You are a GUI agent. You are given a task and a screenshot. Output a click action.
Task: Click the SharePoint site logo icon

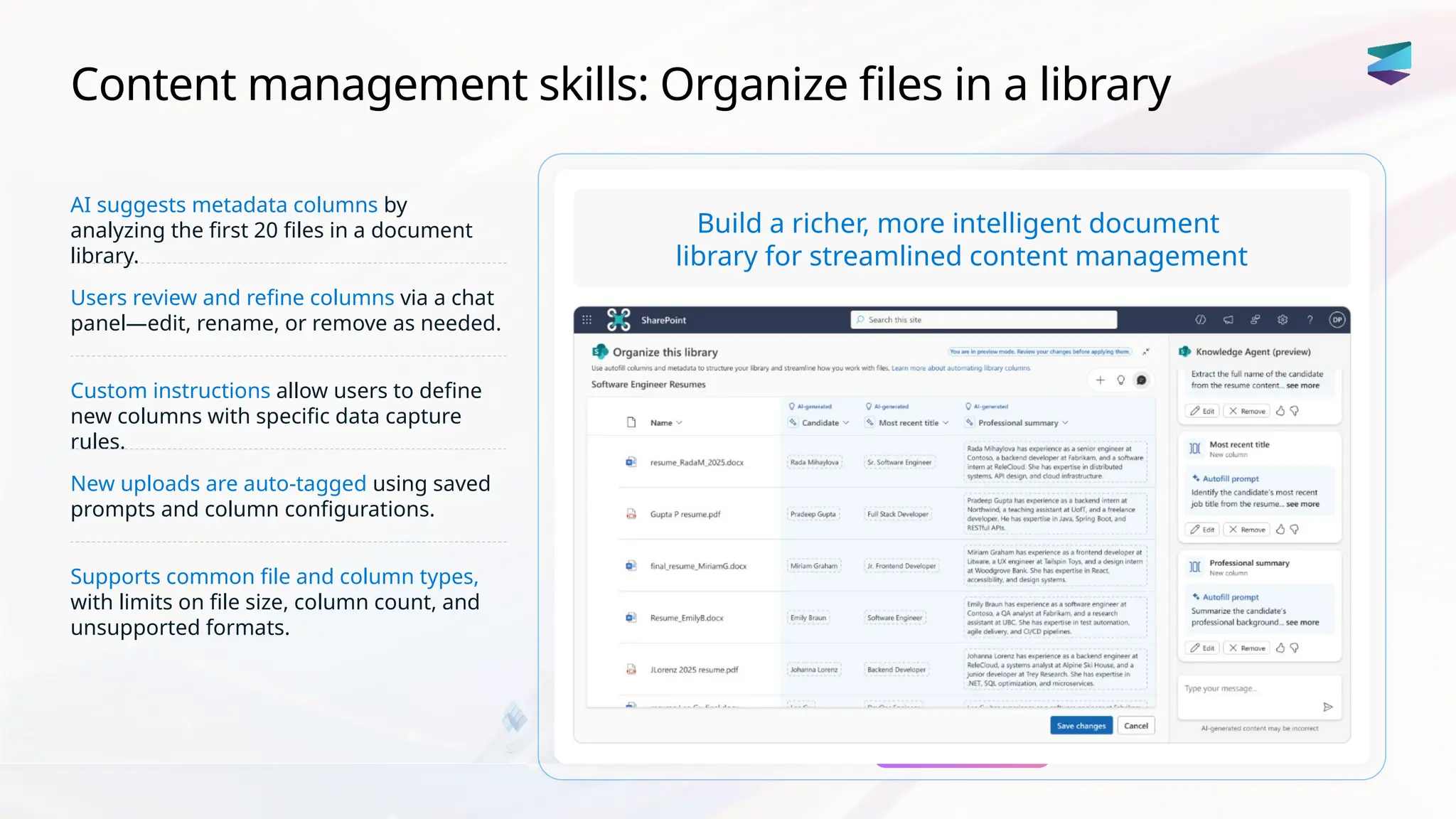pyautogui.click(x=619, y=320)
